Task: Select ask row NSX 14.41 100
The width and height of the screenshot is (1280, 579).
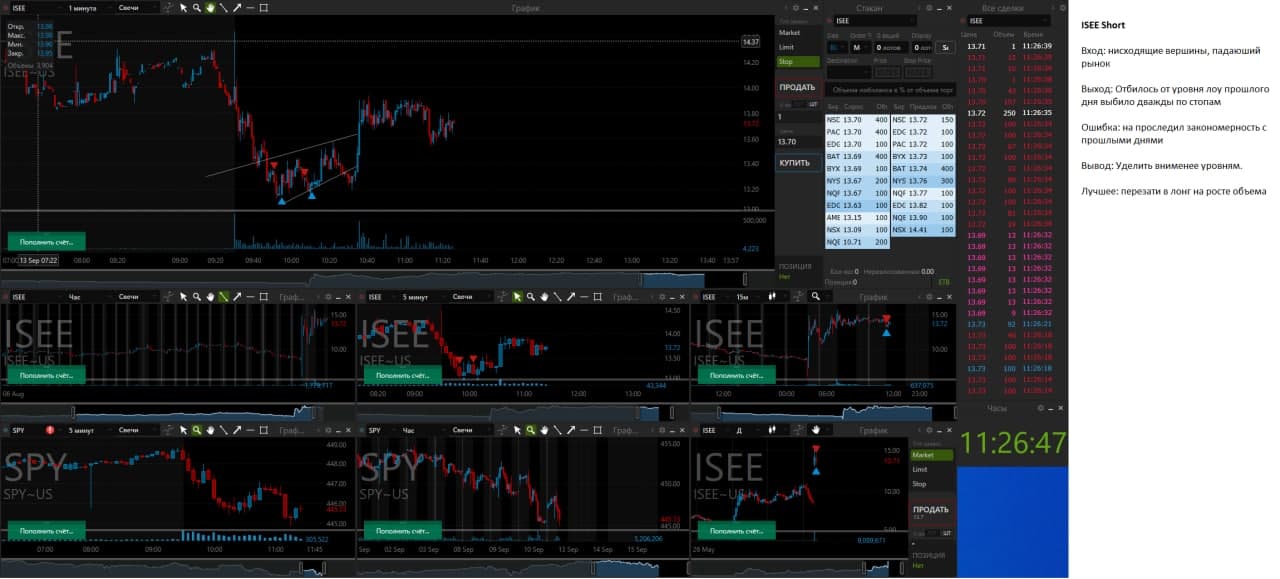Action: tap(922, 230)
